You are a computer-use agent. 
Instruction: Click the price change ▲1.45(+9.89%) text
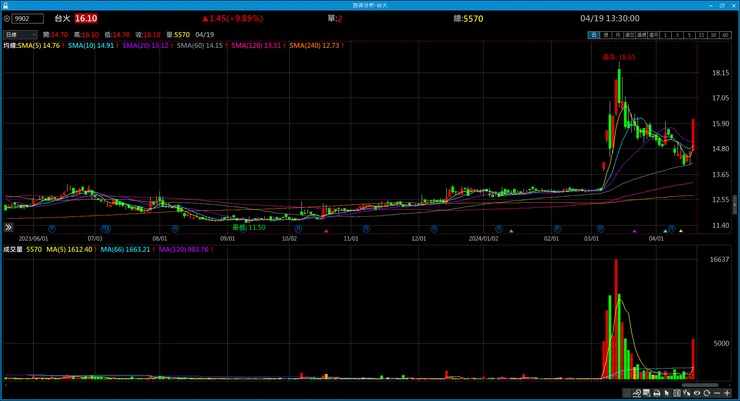[232, 18]
